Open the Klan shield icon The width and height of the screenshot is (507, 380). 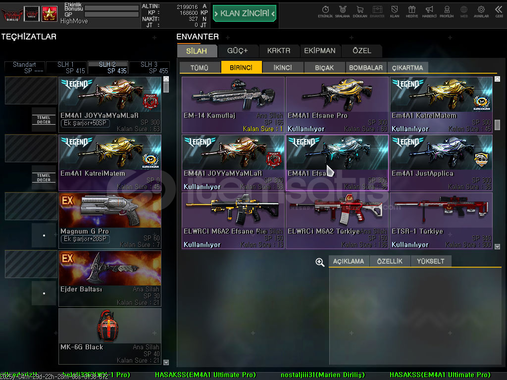394,11
